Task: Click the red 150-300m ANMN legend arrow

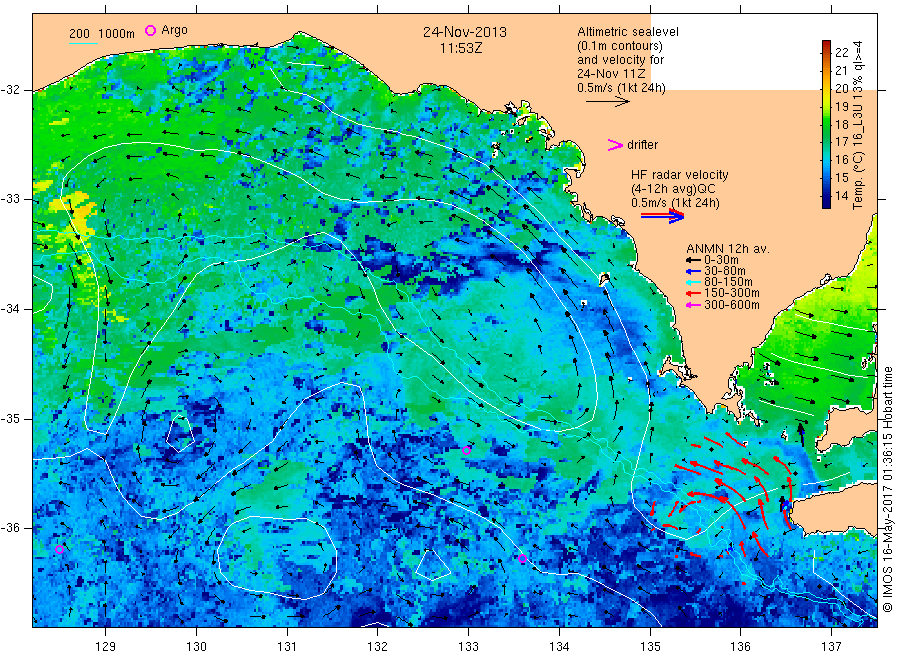Action: tap(693, 293)
